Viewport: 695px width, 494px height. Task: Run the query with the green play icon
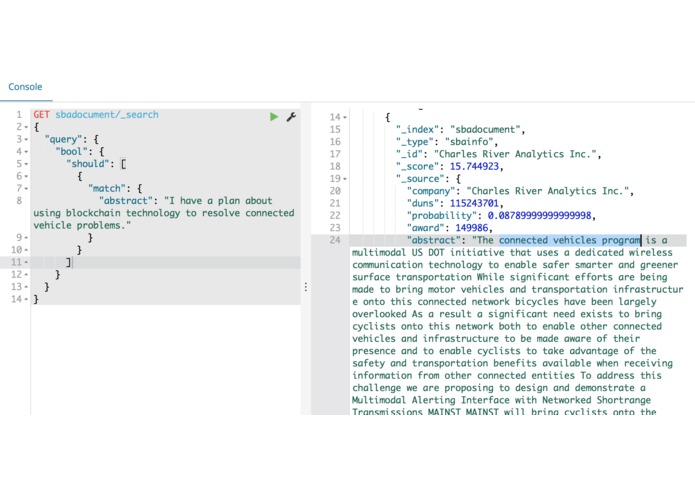(x=274, y=117)
